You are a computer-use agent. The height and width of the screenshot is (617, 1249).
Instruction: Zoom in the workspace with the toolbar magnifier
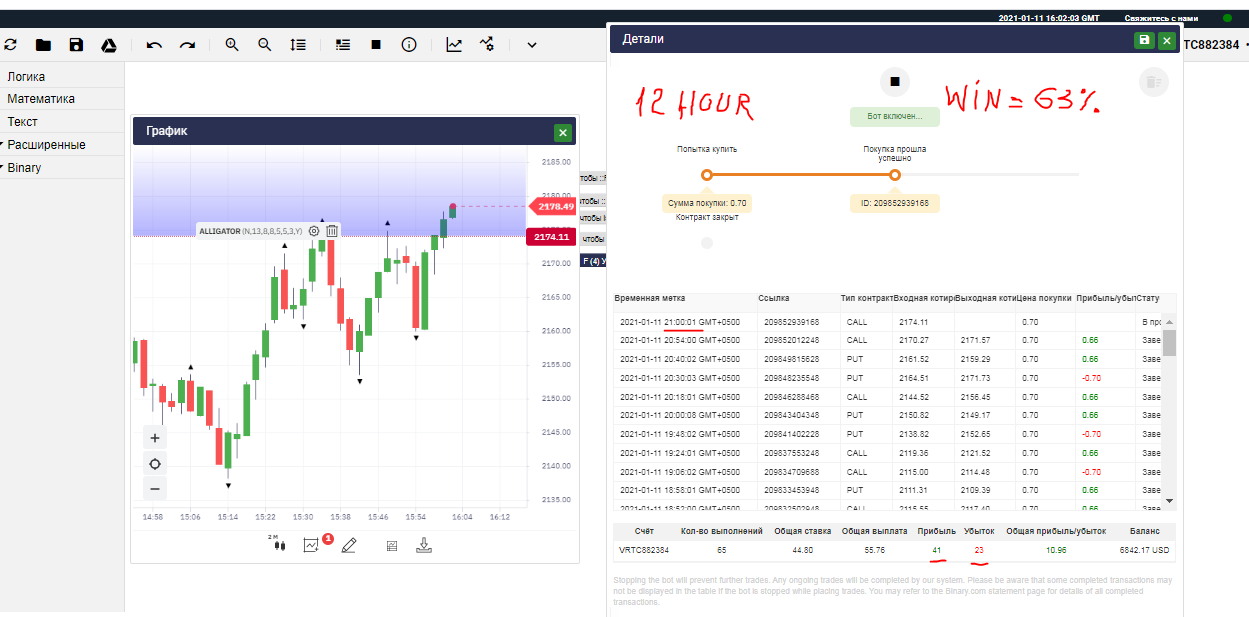232,45
